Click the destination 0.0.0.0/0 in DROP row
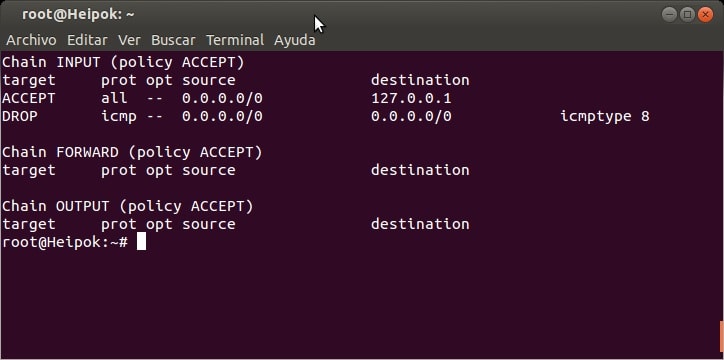The image size is (724, 360). tap(411, 116)
